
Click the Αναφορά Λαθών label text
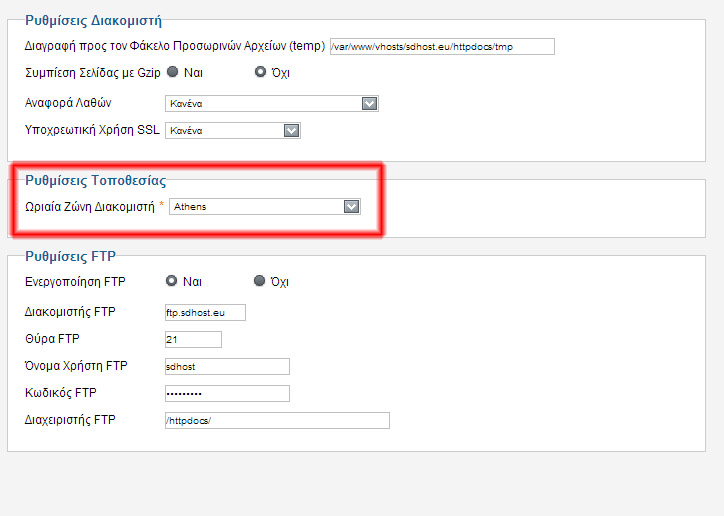[67, 102]
